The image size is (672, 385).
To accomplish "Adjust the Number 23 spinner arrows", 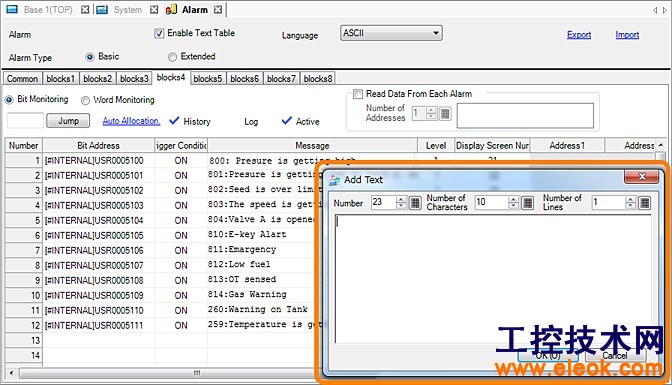I will (x=401, y=203).
